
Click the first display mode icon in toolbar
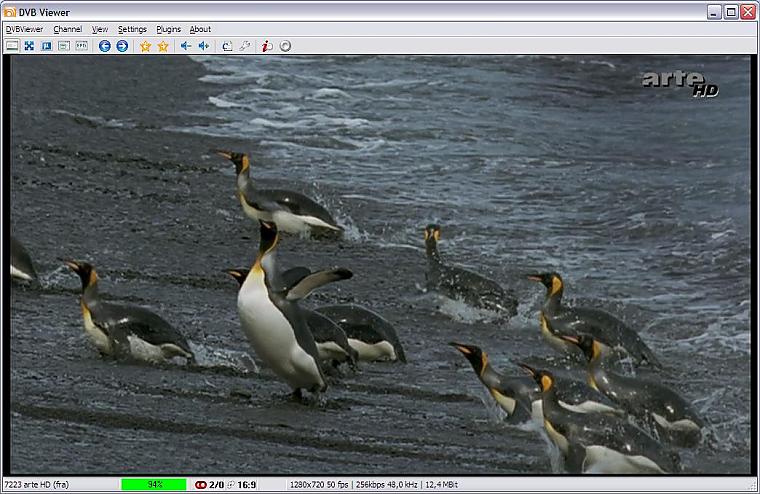pos(12,46)
